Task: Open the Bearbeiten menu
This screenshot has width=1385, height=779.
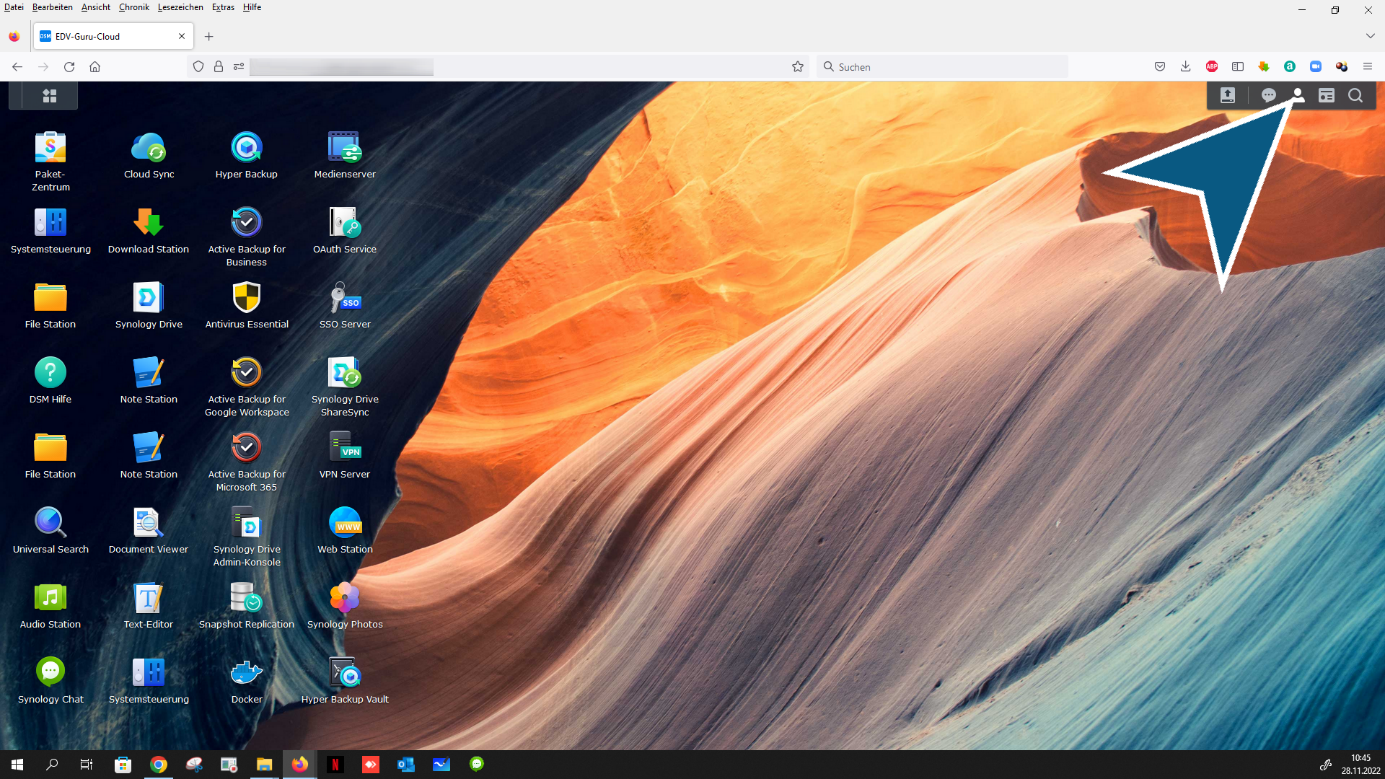Action: (52, 7)
